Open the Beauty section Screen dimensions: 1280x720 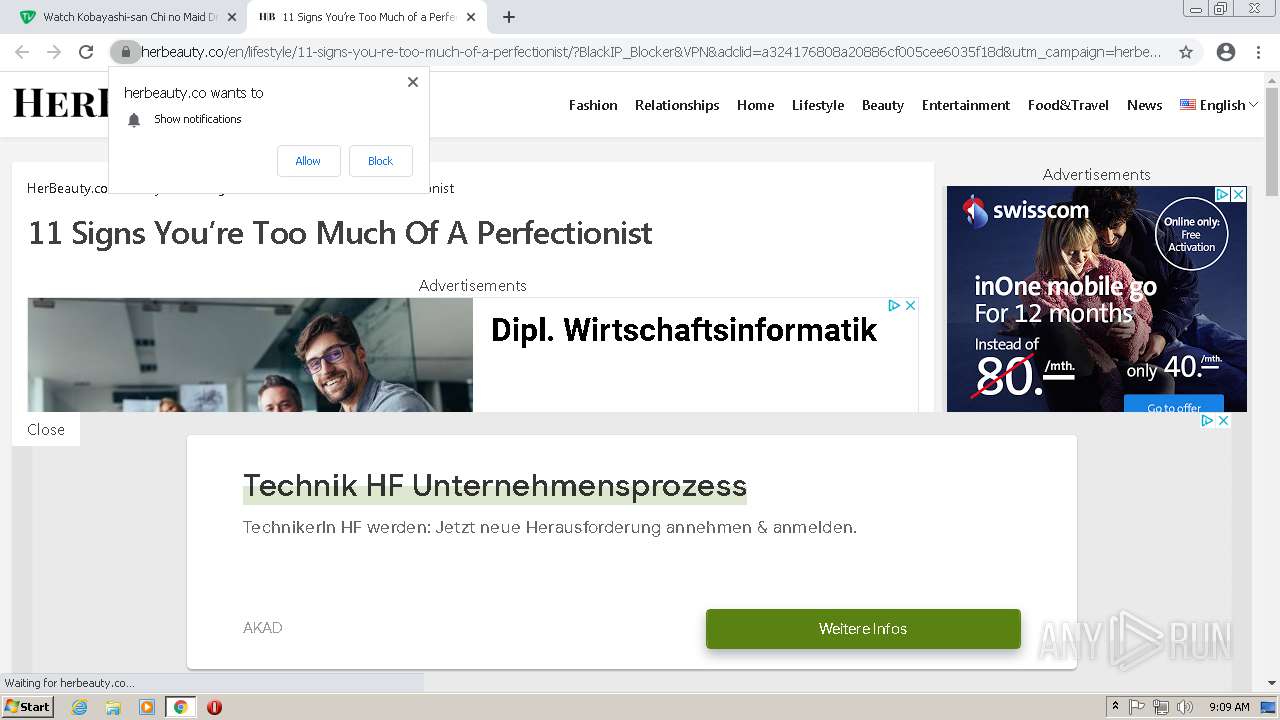pyautogui.click(x=883, y=105)
